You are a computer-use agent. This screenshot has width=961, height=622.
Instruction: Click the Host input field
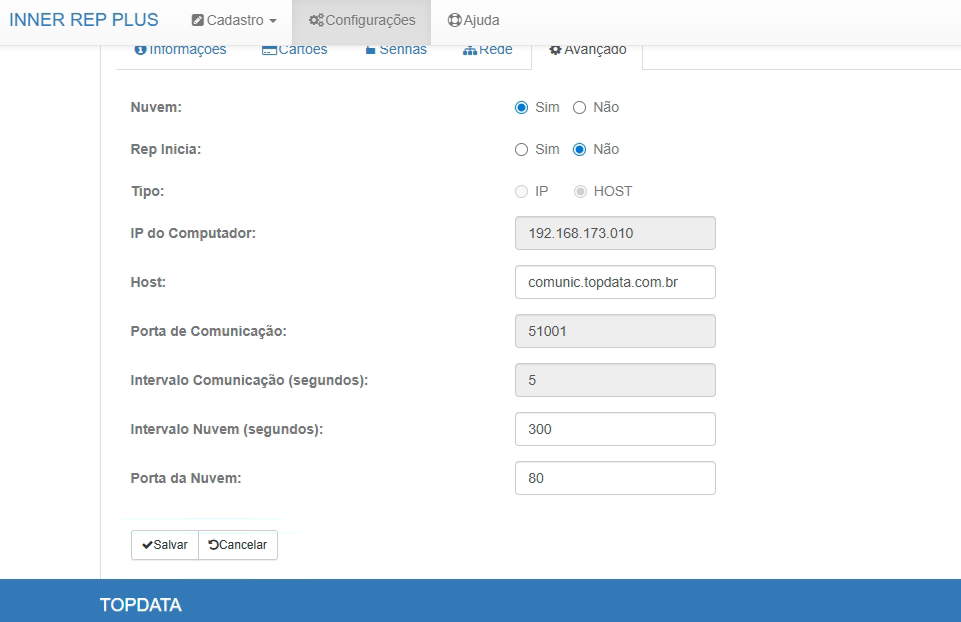[x=615, y=282]
